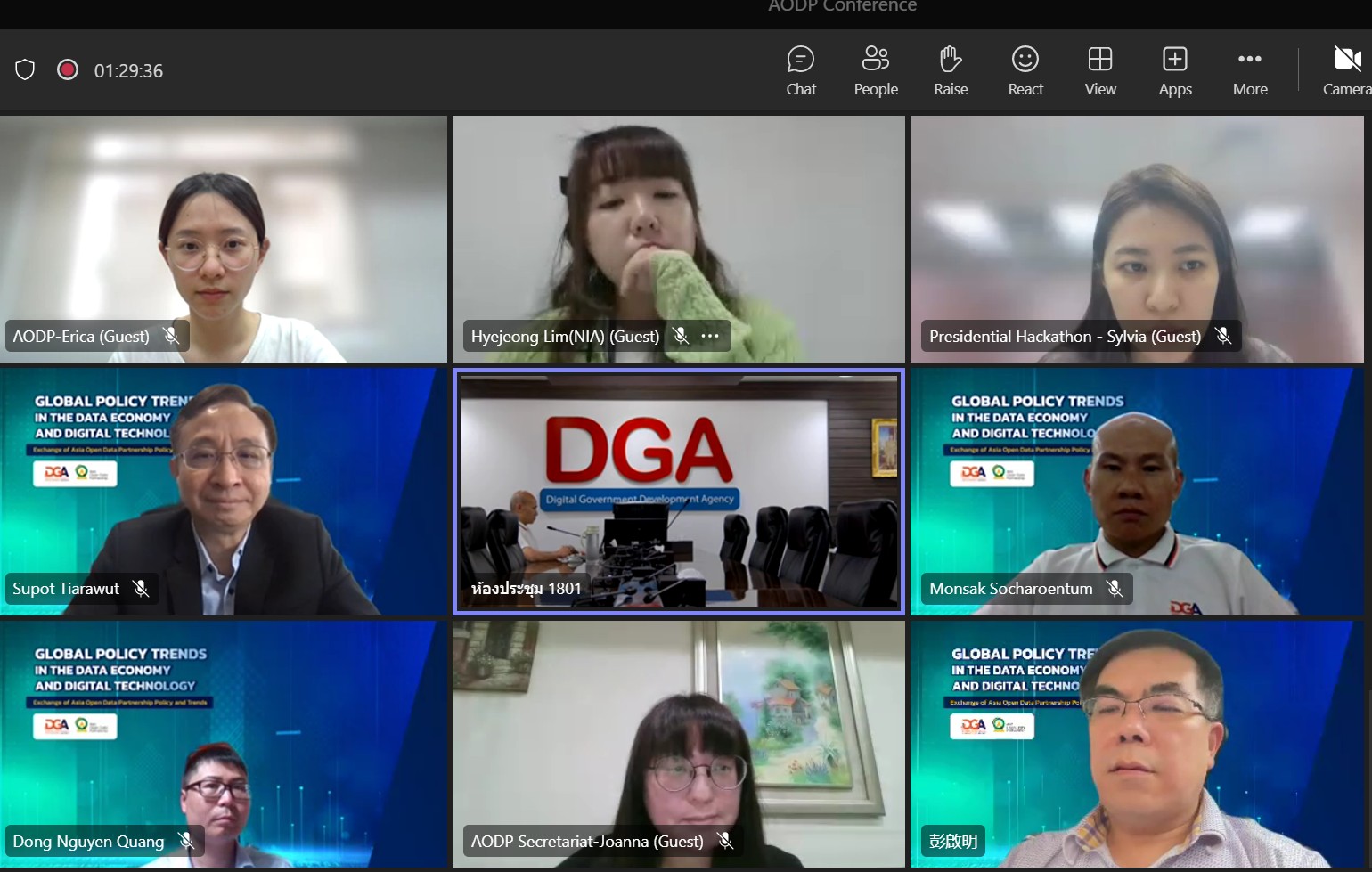Open the More actions menu
The height and width of the screenshot is (872, 1372).
point(1250,70)
